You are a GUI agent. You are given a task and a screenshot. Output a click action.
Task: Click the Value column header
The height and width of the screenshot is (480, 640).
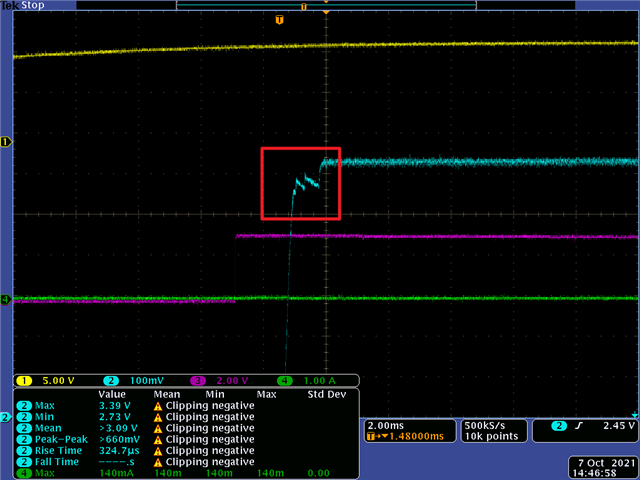[112, 394]
